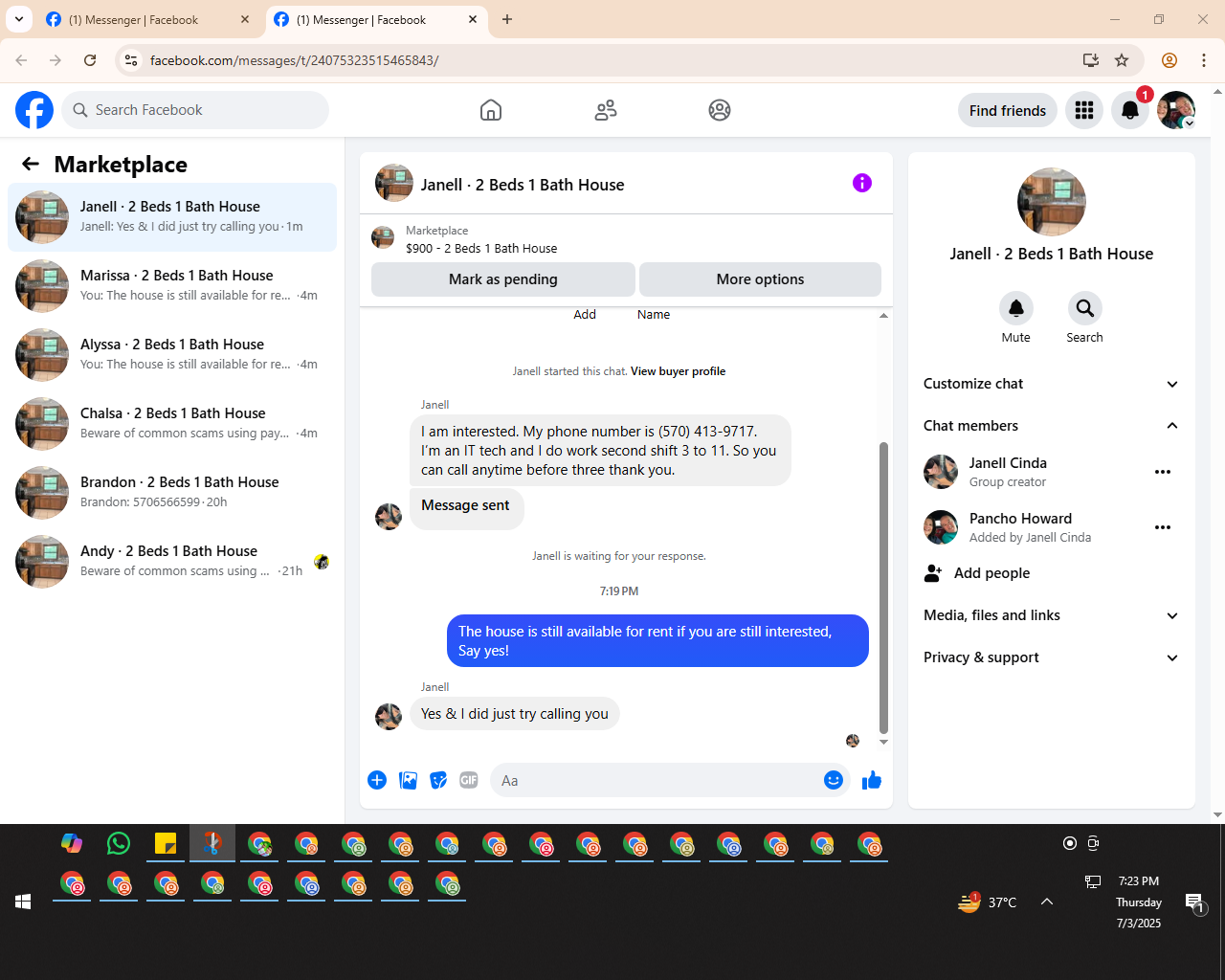Expand Privacy & support section
Image resolution: width=1225 pixels, height=980 pixels.
(1052, 657)
